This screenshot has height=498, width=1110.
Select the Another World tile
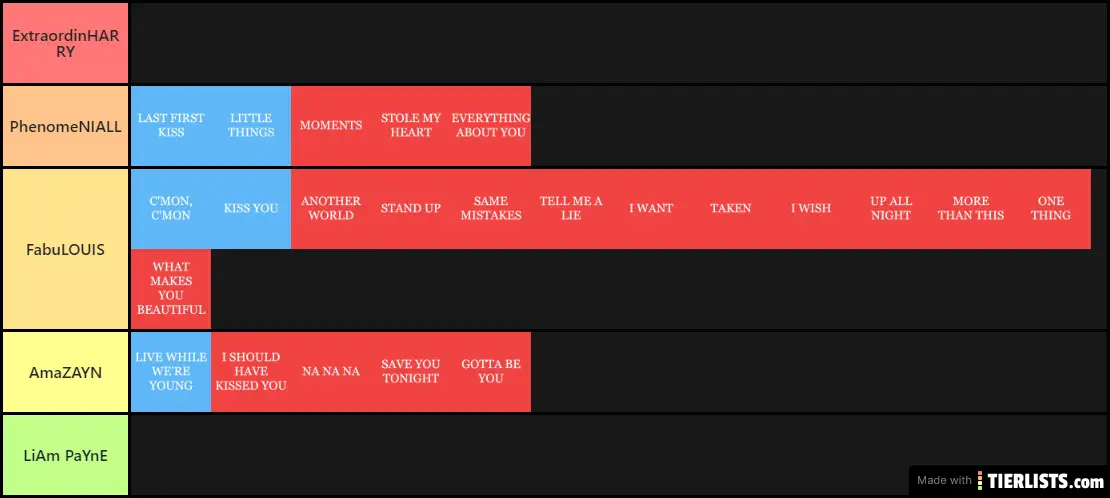click(x=331, y=208)
